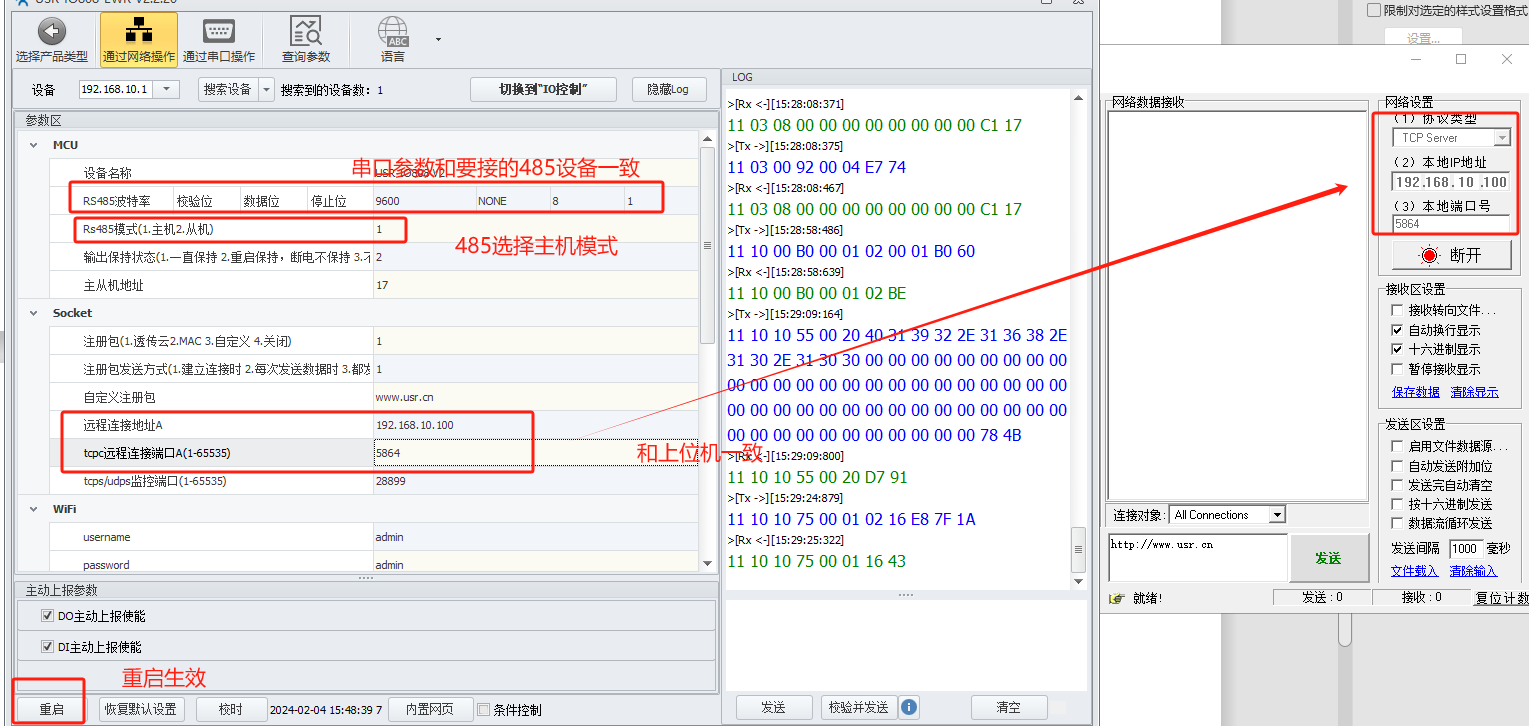The image size is (1529, 726).
Task: Click the green 发送 button in network tool
Action: 1328,558
